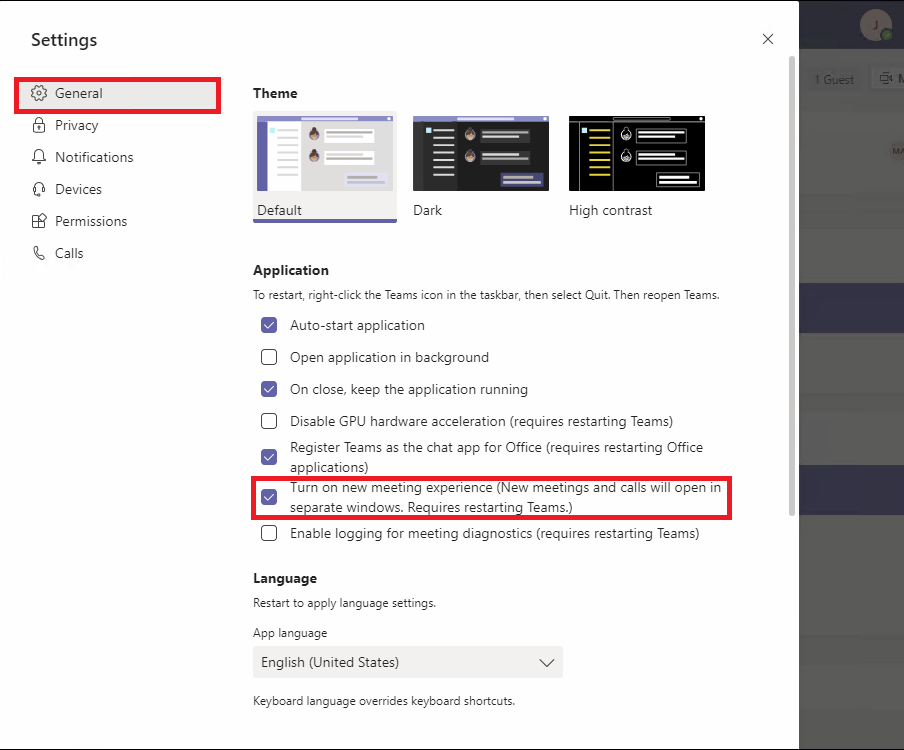Uncheck Auto-start application

pyautogui.click(x=269, y=325)
